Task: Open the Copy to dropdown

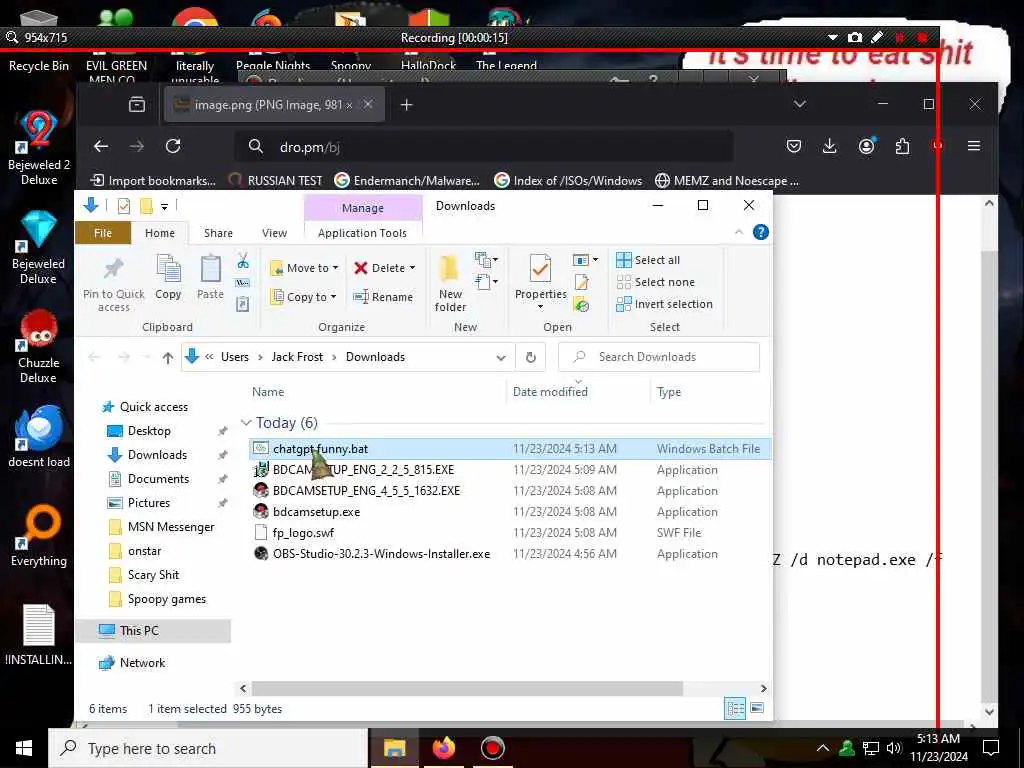Action: (x=304, y=297)
